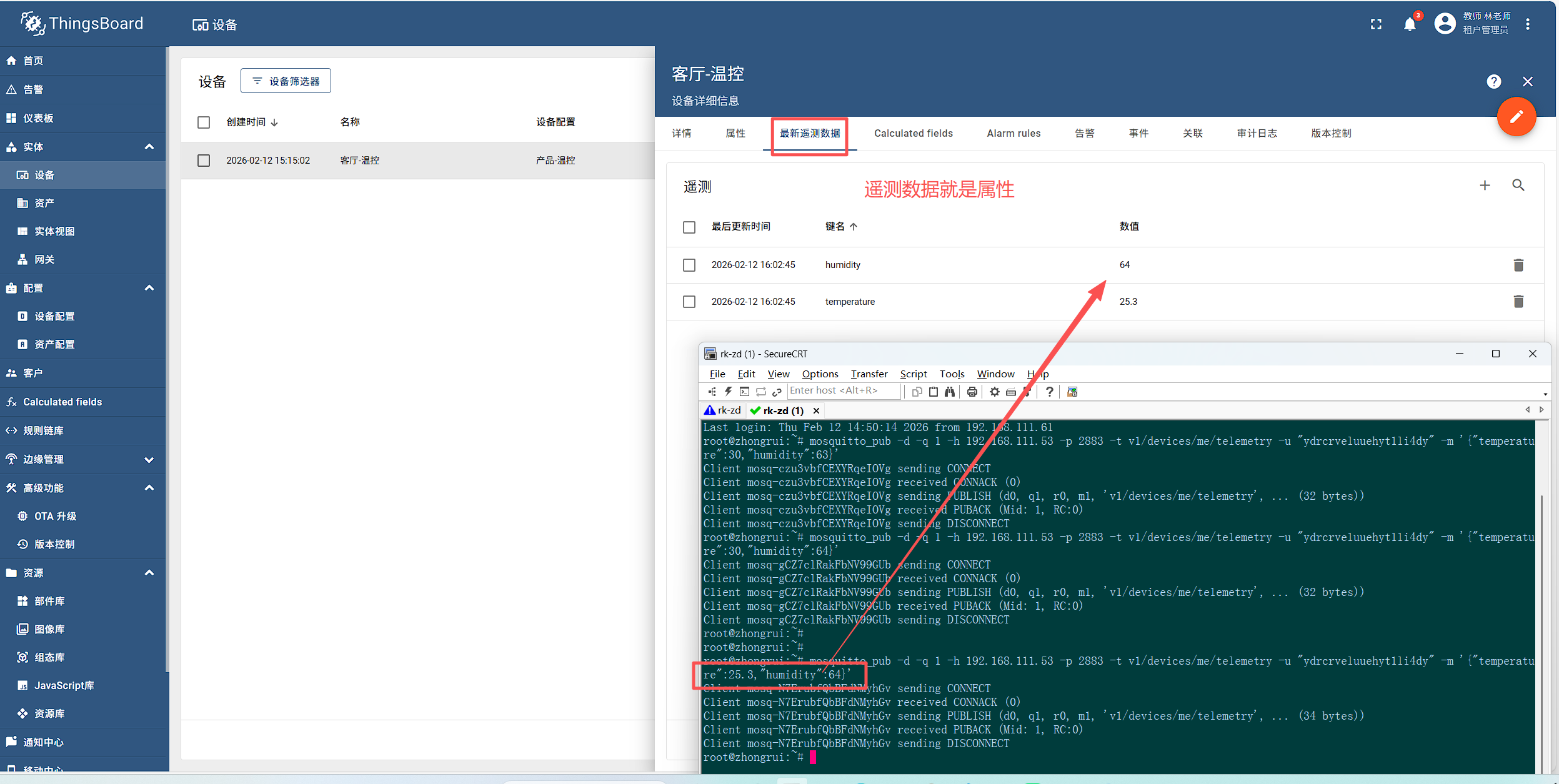Collapse the 高级功能 sidebar section
1559x784 pixels.
click(149, 488)
